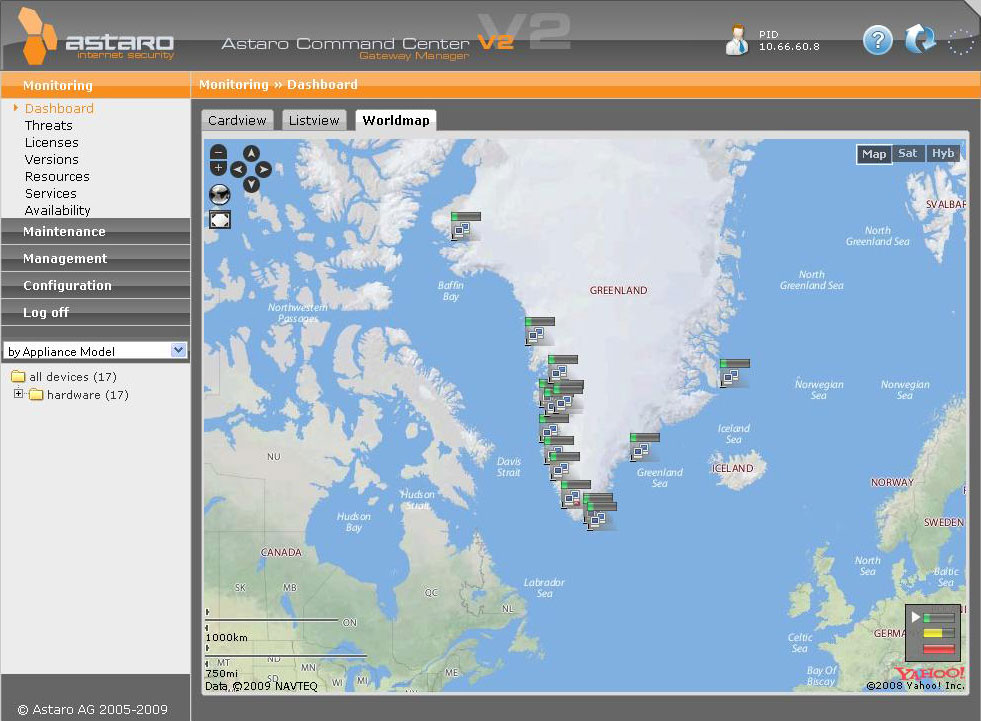This screenshot has height=721, width=981.
Task: Open the blue help question mark
Action: [877, 41]
